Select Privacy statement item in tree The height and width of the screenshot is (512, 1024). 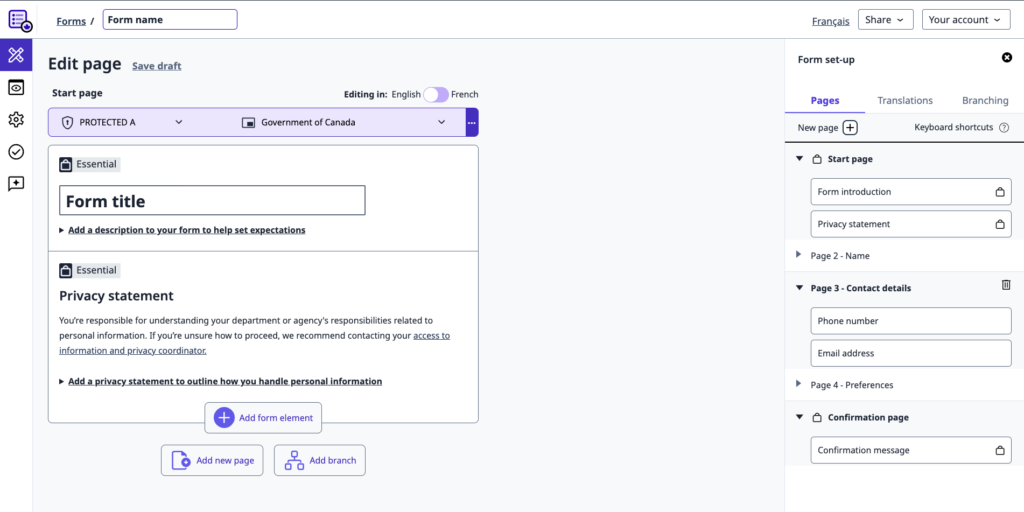pos(911,224)
